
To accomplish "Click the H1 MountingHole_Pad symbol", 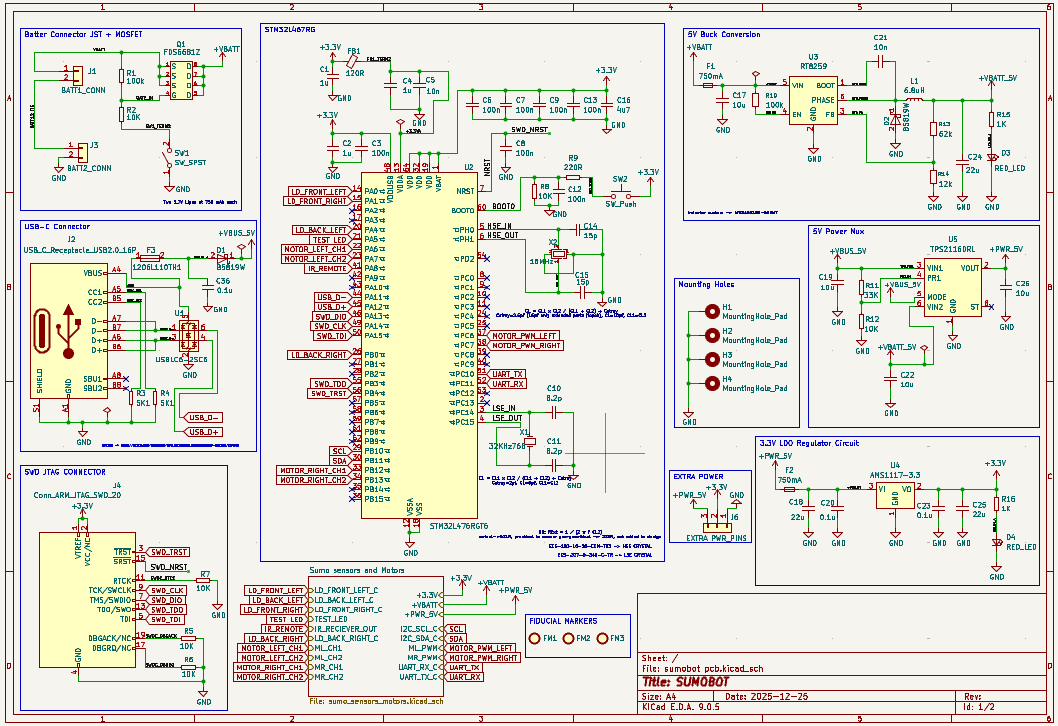I will tap(712, 311).
